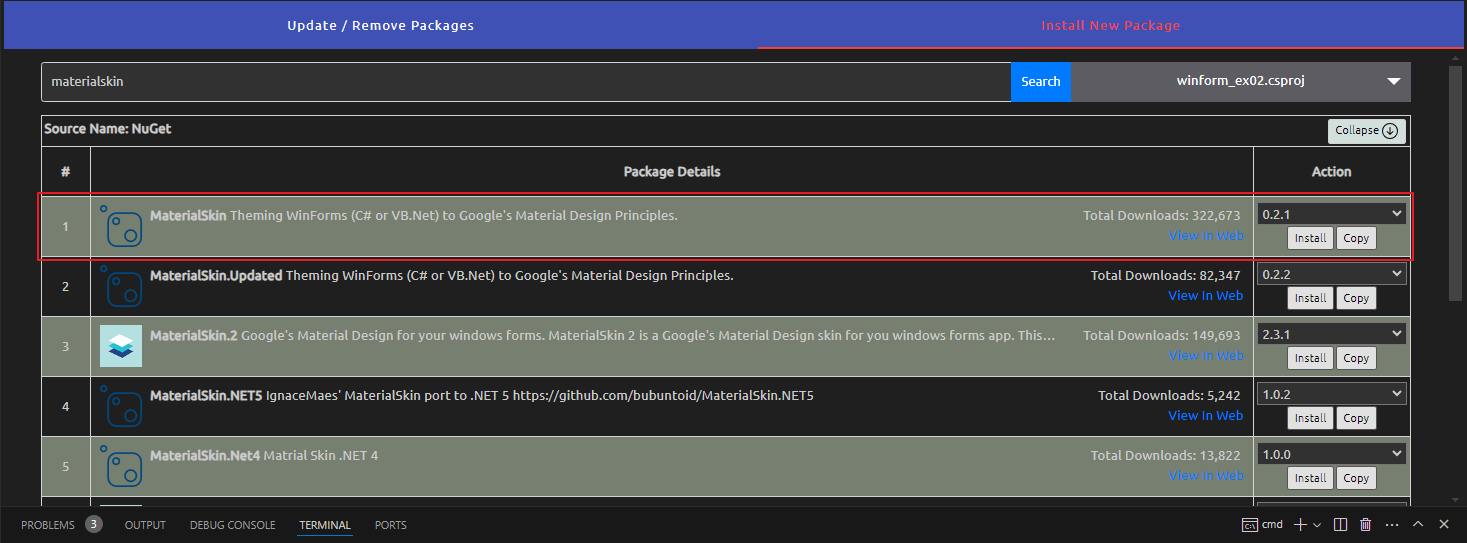Open version dropdown showing 1.0.2
This screenshot has height=543, width=1467.
coord(1332,394)
